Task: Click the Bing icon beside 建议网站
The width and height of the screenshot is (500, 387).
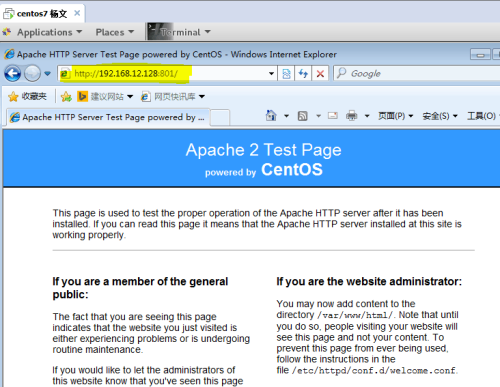Action: pyautogui.click(x=82, y=96)
